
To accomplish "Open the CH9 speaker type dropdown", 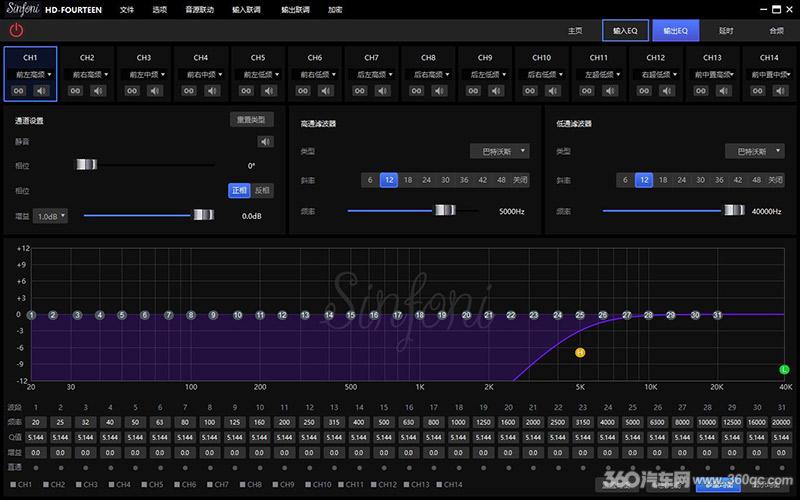I will pyautogui.click(x=488, y=74).
